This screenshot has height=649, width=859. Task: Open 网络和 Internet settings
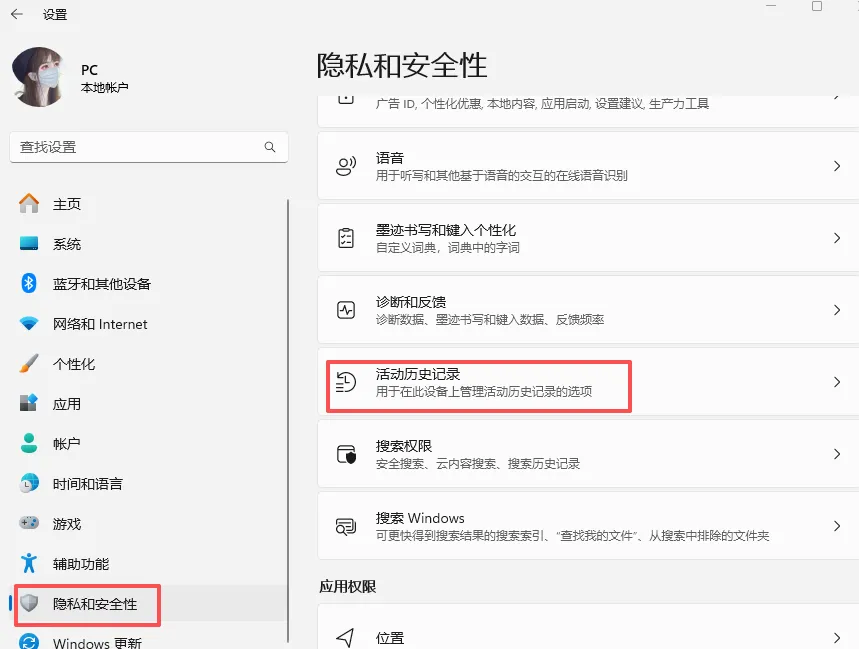point(149,324)
